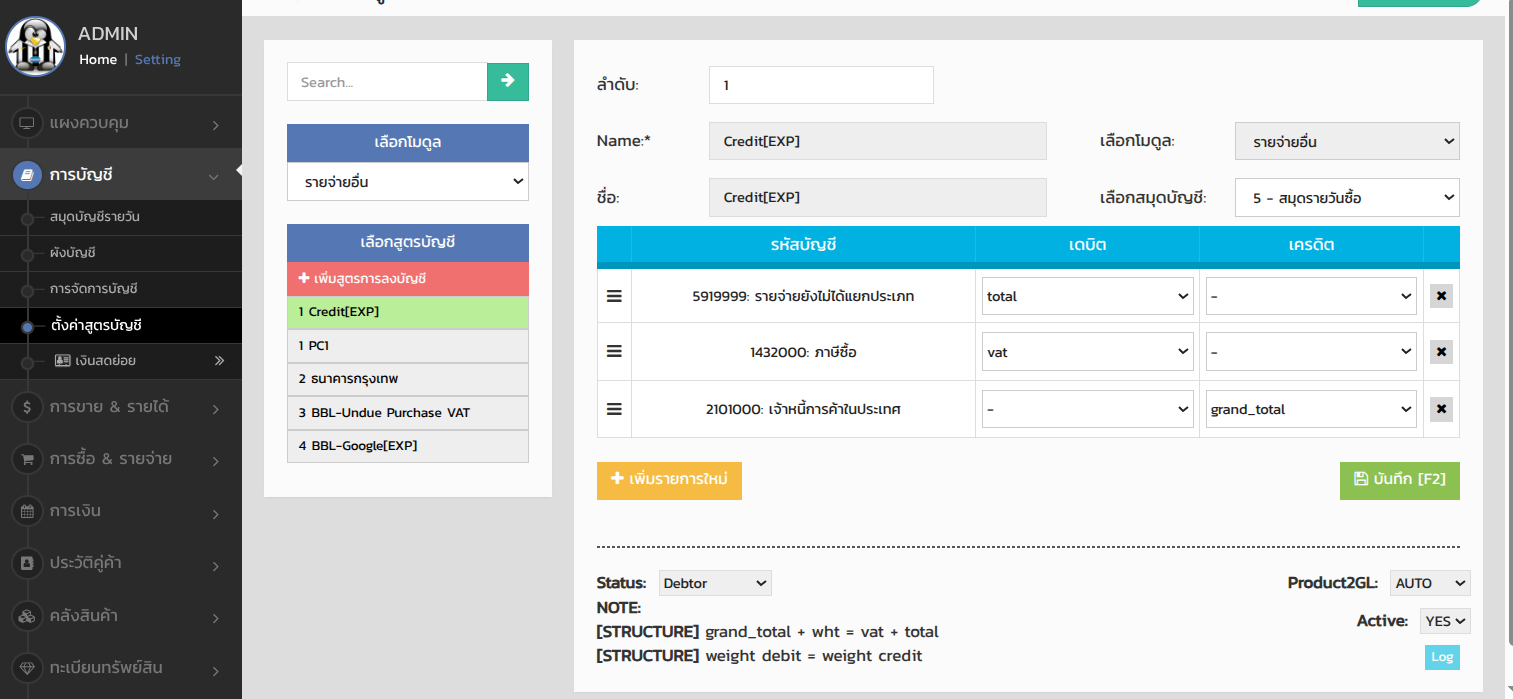Click เพิ่มรายการใหม่ to add new row
This screenshot has height=699, width=1513.
[669, 480]
